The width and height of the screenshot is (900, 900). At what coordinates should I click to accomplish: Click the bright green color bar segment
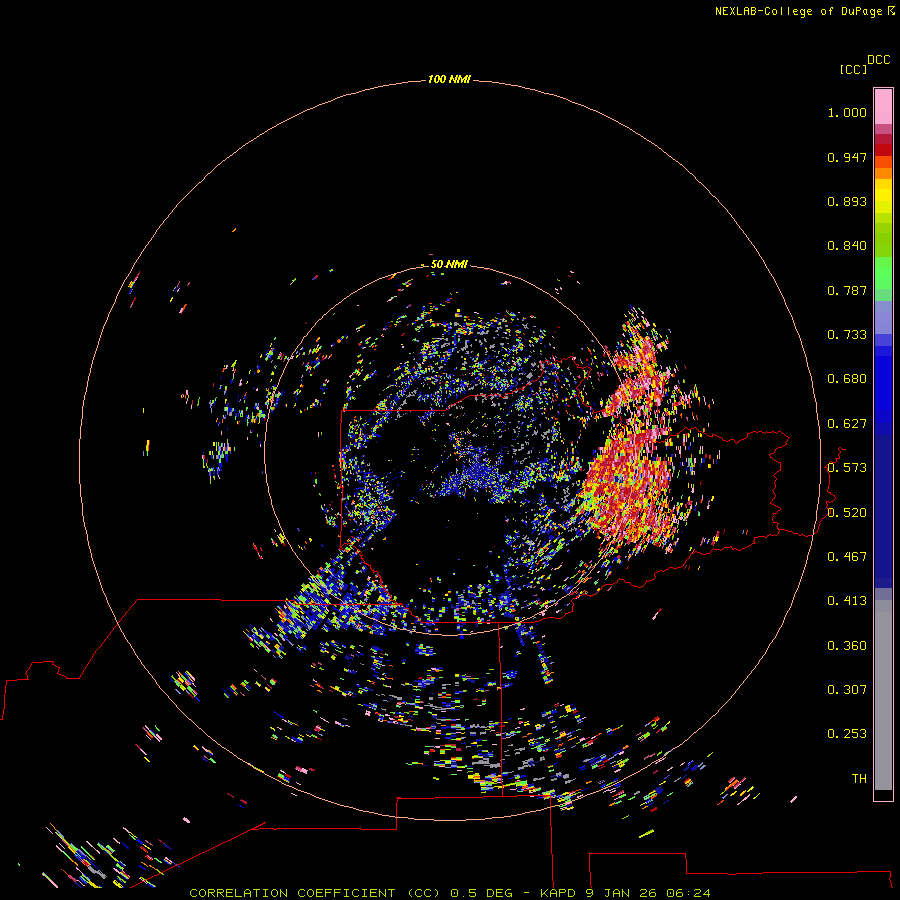tap(883, 273)
